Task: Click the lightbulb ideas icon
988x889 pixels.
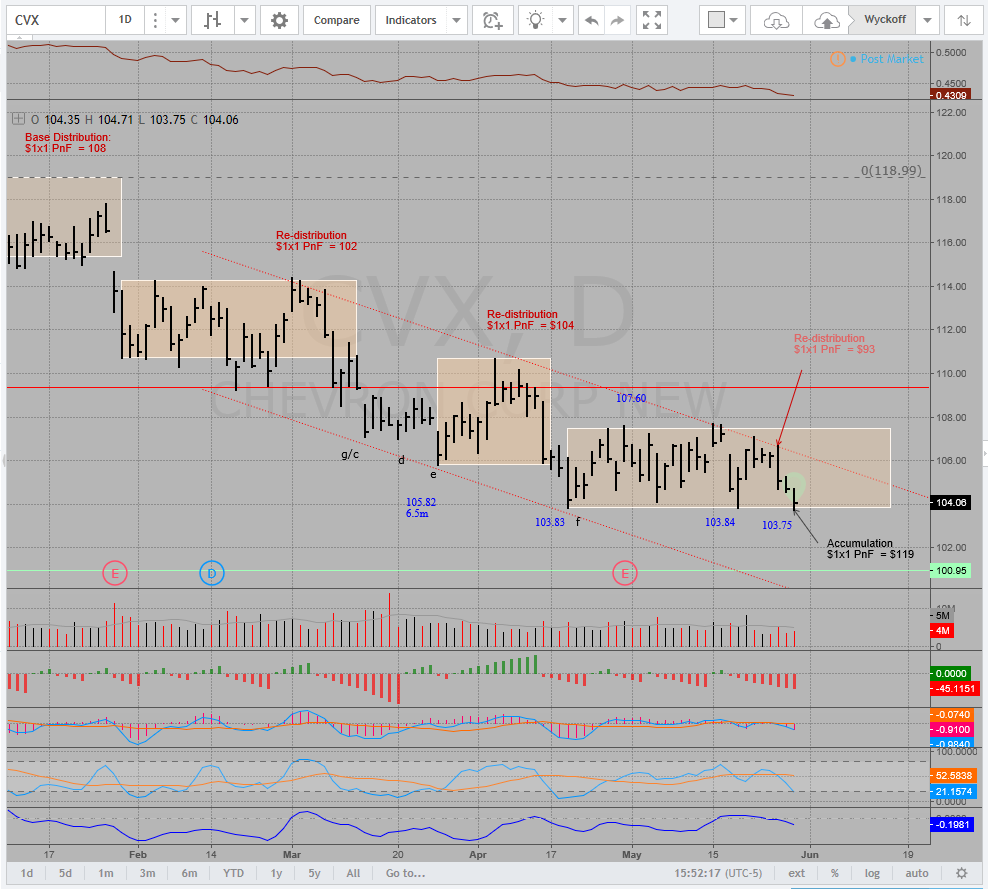Action: (x=538, y=20)
